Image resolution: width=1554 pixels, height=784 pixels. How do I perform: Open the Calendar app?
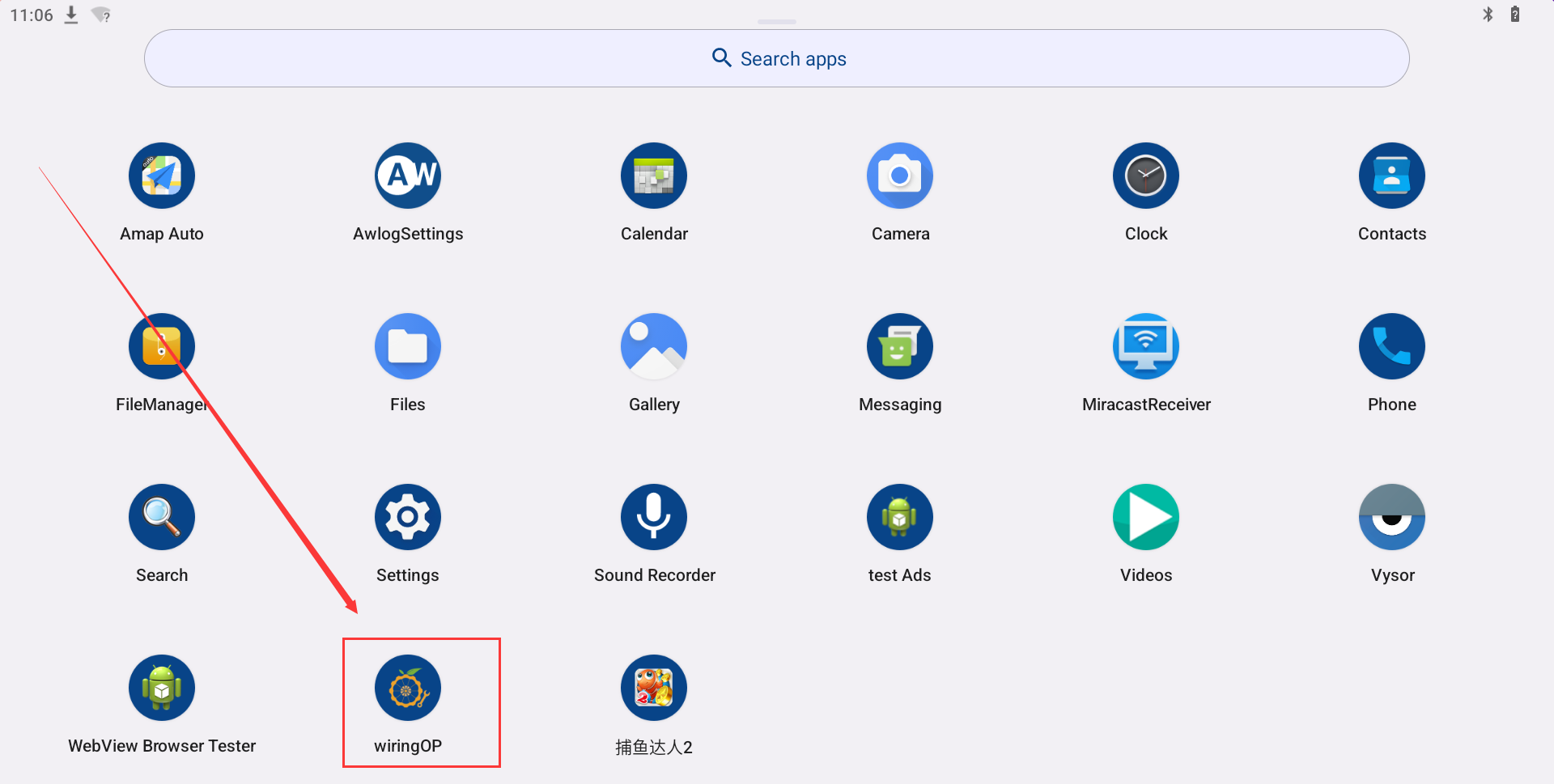(x=654, y=176)
